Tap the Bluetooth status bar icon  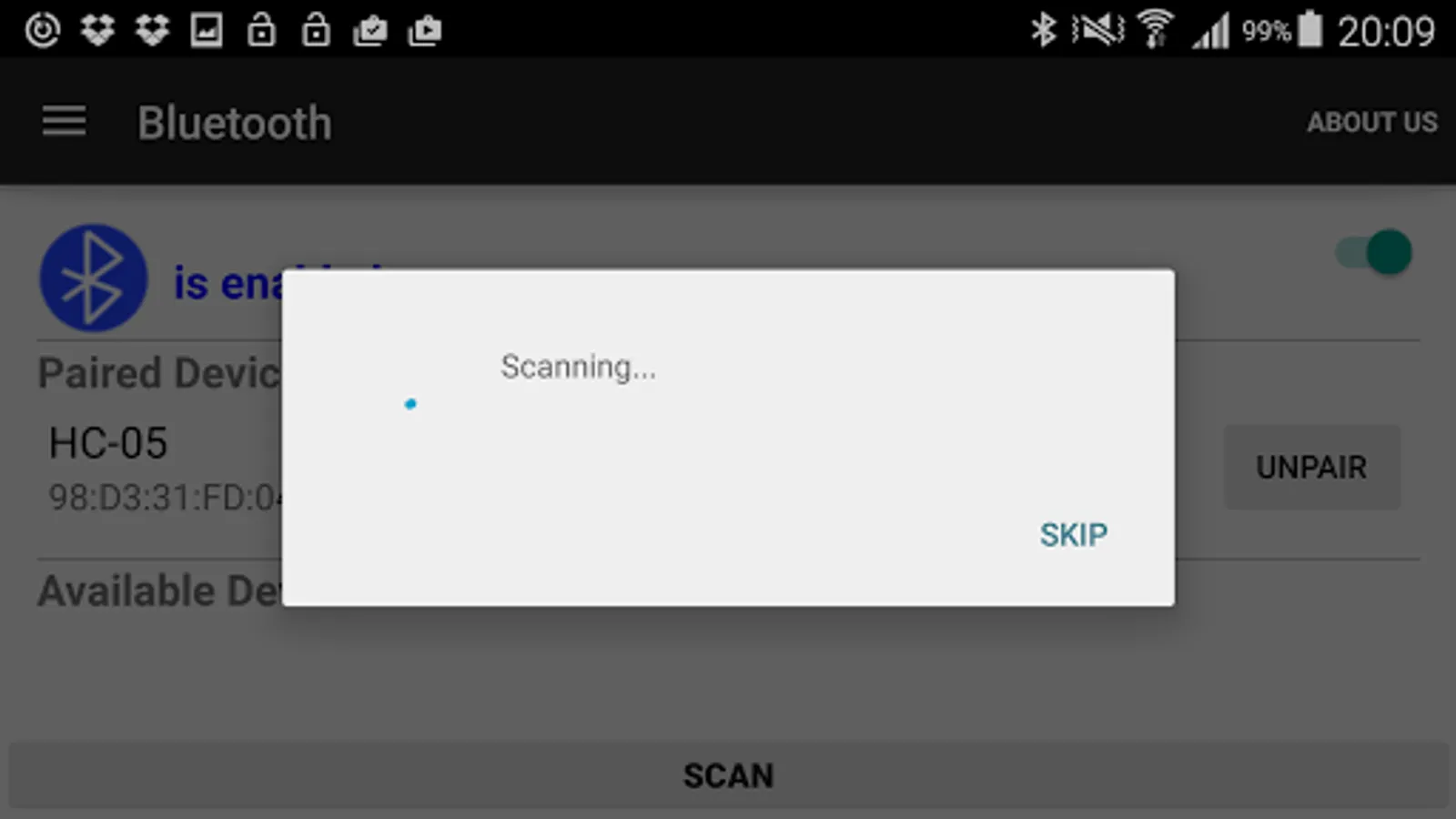point(1043,30)
